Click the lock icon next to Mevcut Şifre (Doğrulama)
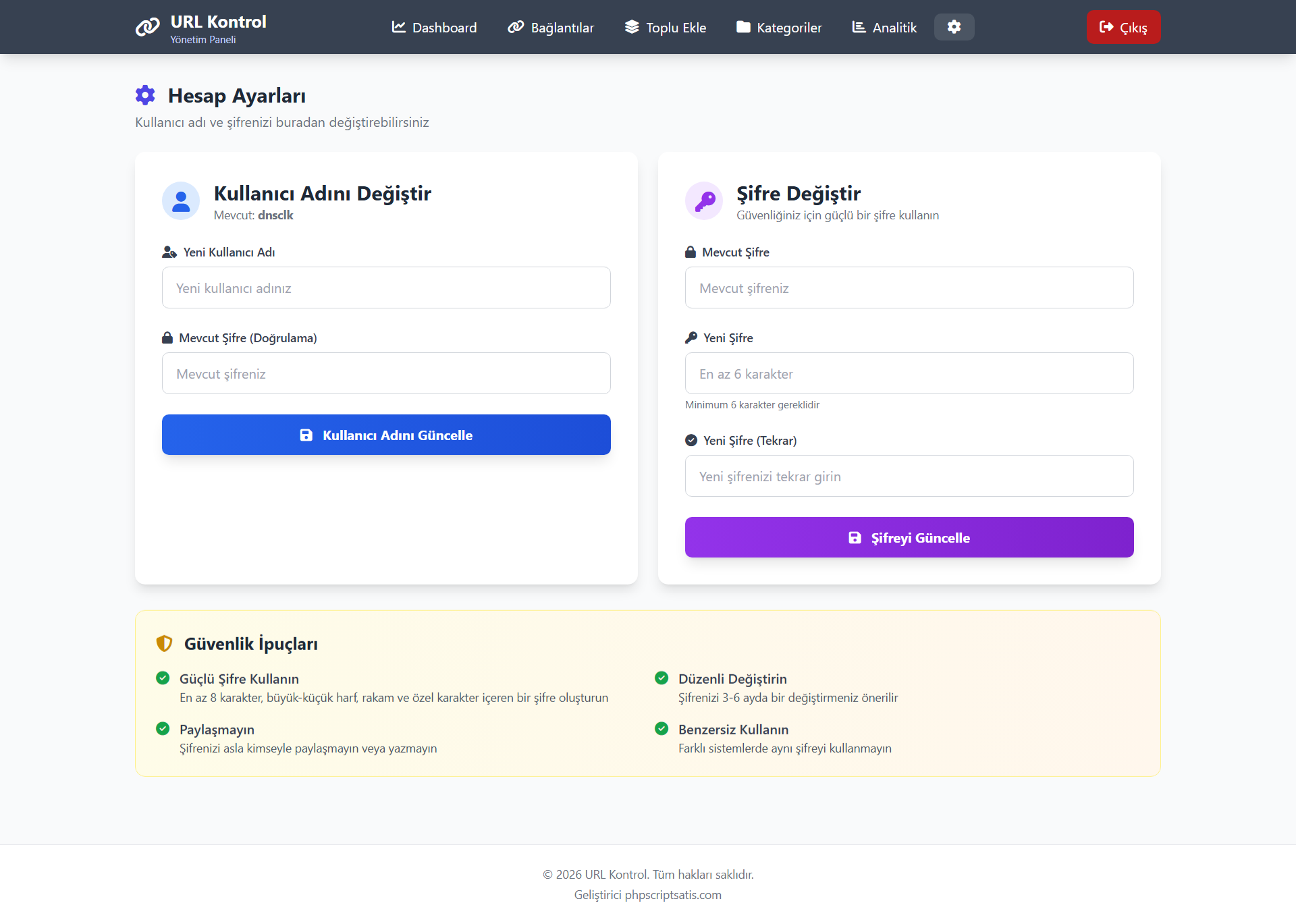Viewport: 1296px width, 924px height. pyautogui.click(x=167, y=337)
